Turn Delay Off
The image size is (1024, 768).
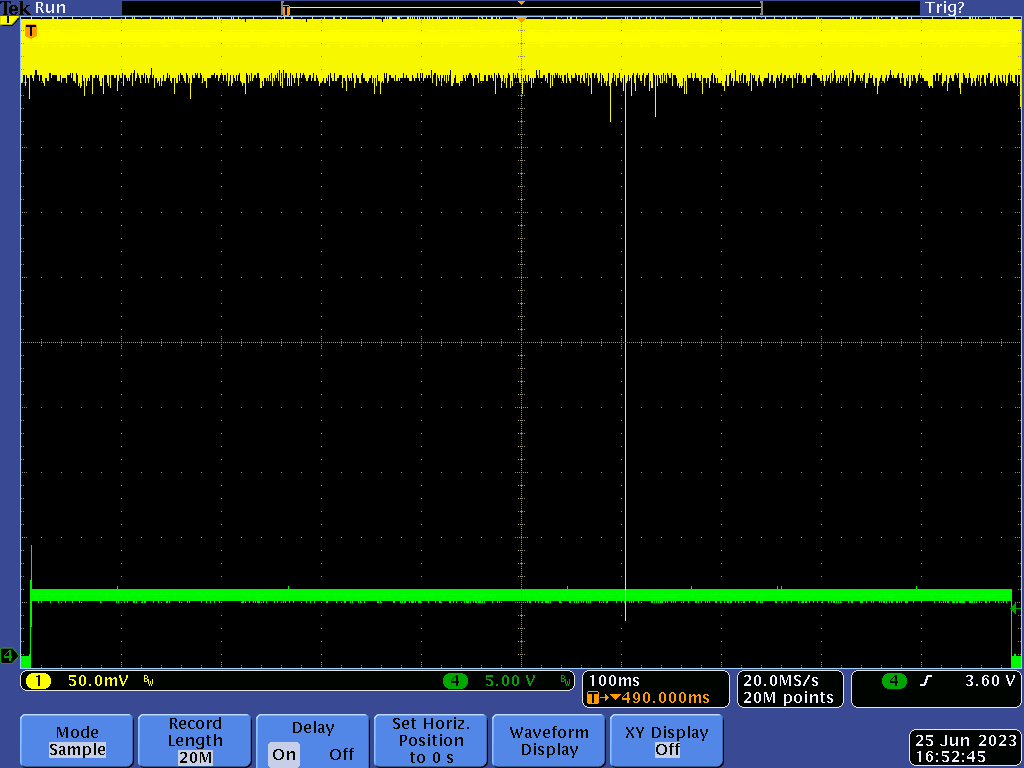pos(341,754)
